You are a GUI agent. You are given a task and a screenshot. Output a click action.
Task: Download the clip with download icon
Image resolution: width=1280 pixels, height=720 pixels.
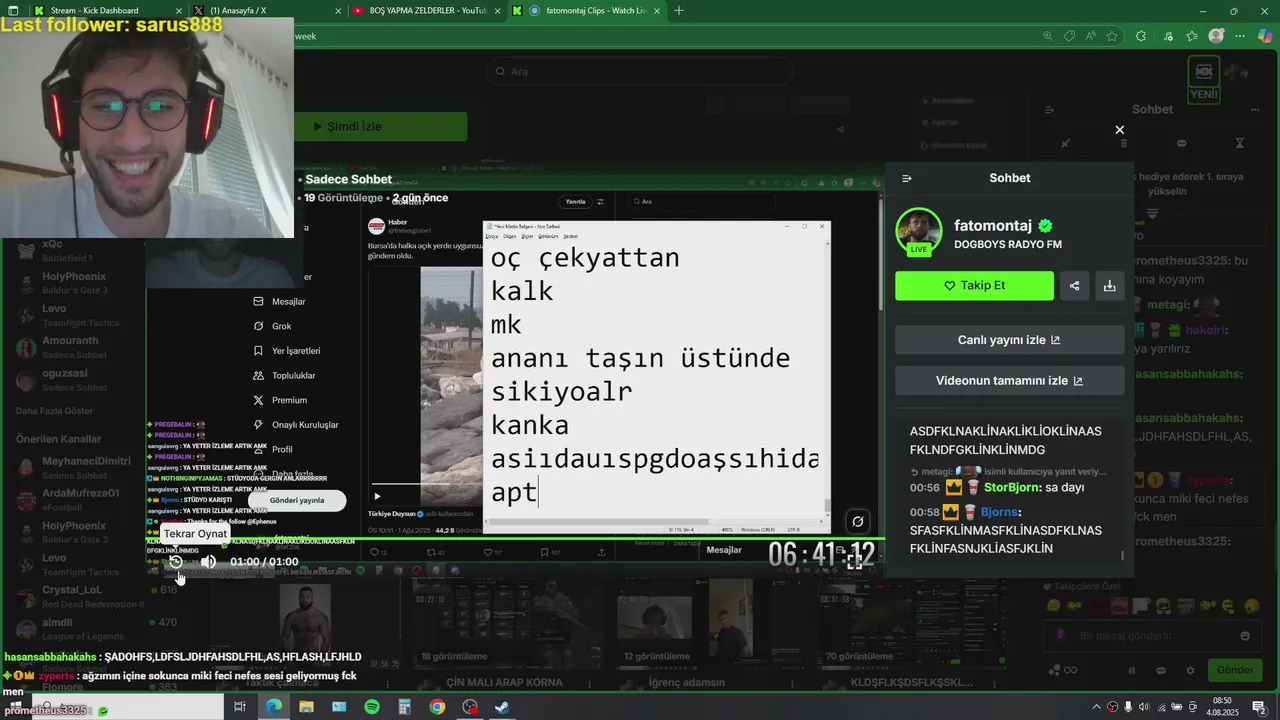pos(1109,285)
